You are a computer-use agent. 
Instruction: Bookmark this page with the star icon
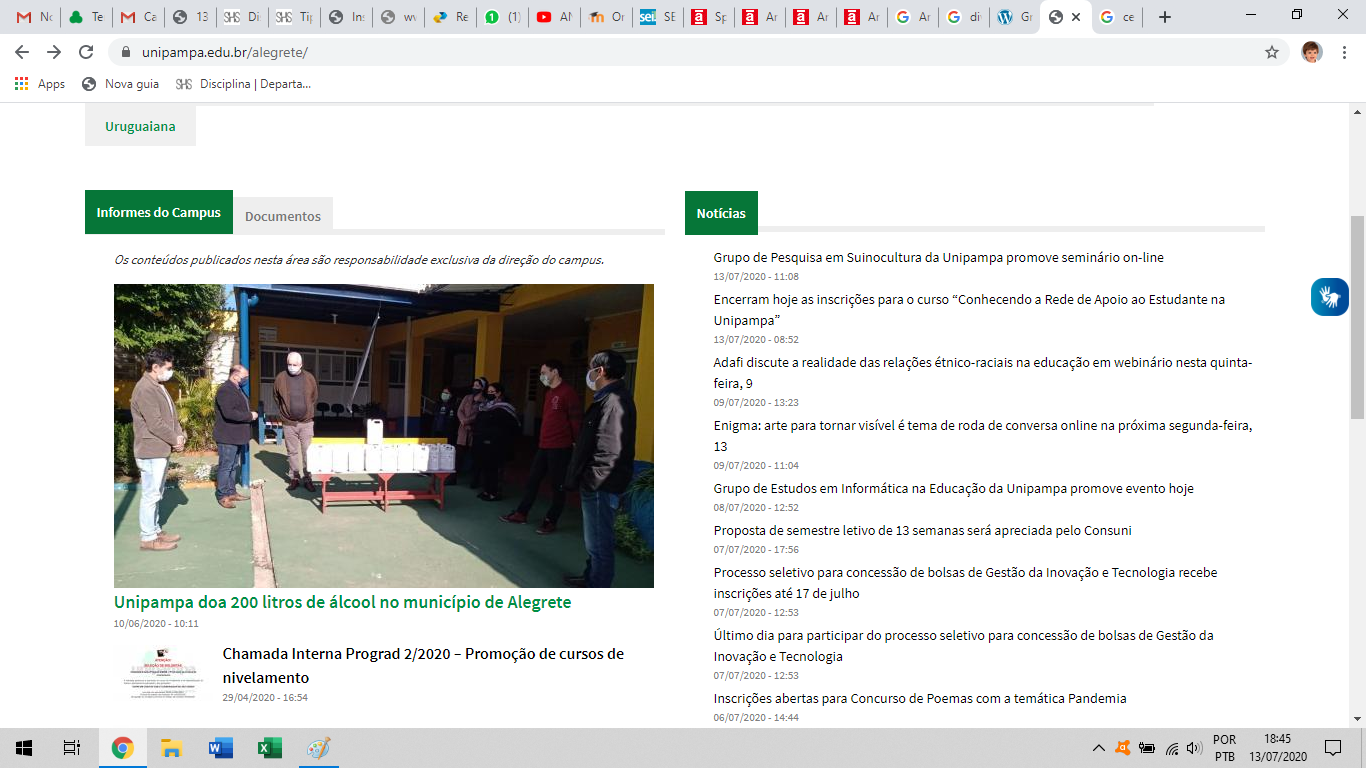(1271, 52)
